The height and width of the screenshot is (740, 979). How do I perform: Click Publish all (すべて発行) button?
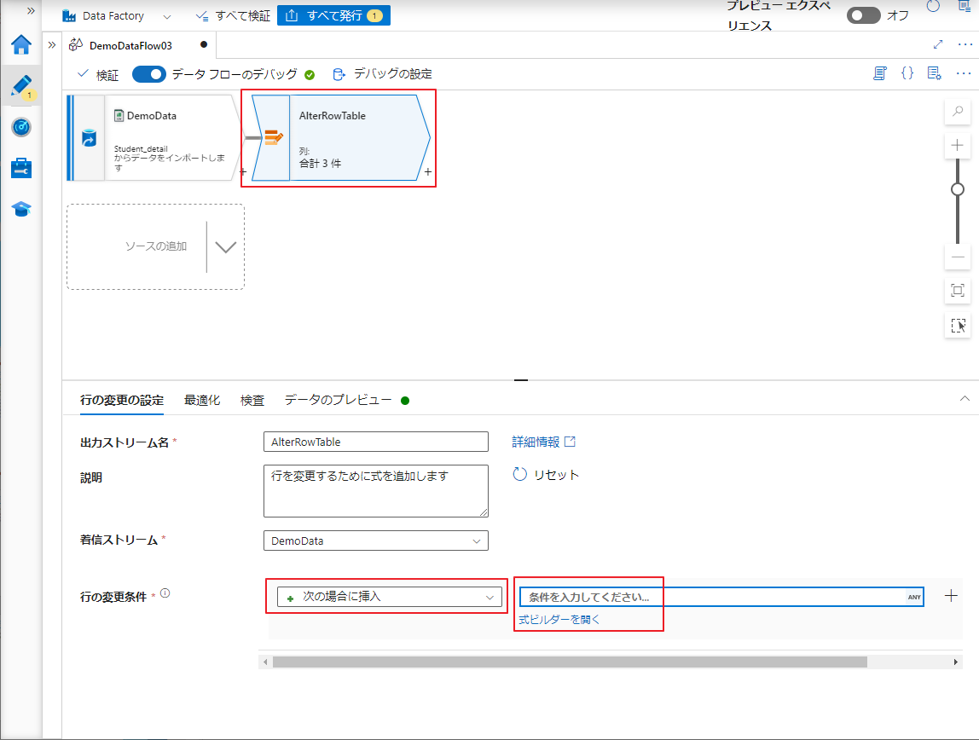click(x=333, y=16)
